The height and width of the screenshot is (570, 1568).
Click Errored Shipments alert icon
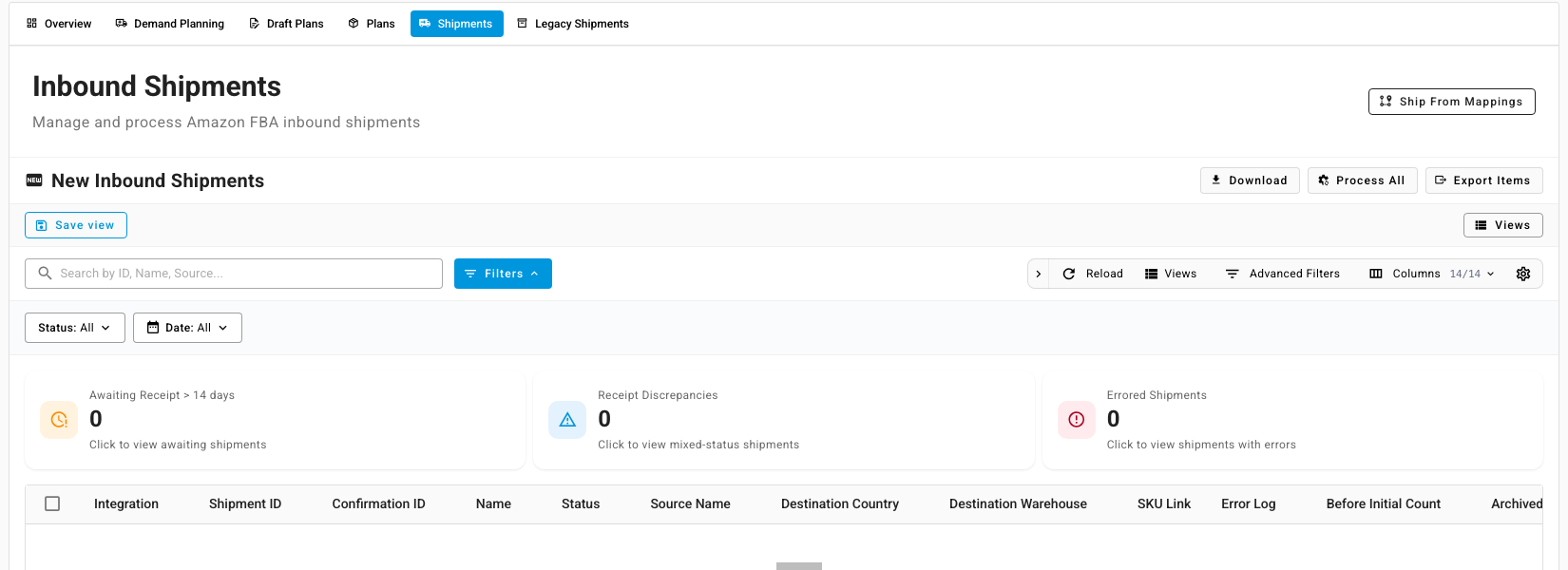click(1077, 420)
